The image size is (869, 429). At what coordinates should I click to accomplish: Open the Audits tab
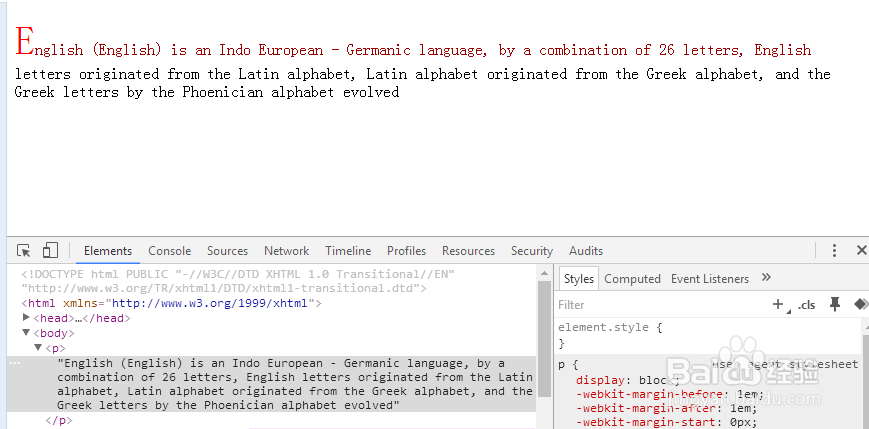point(586,251)
